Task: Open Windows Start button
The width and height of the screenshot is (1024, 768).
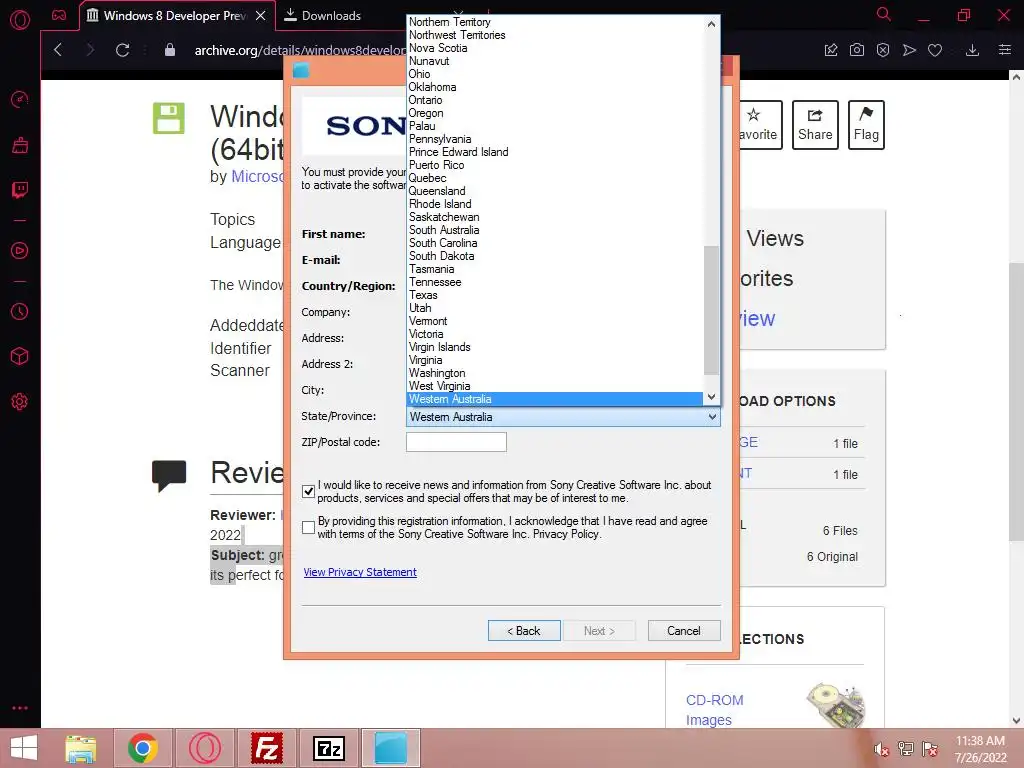Action: click(x=24, y=748)
